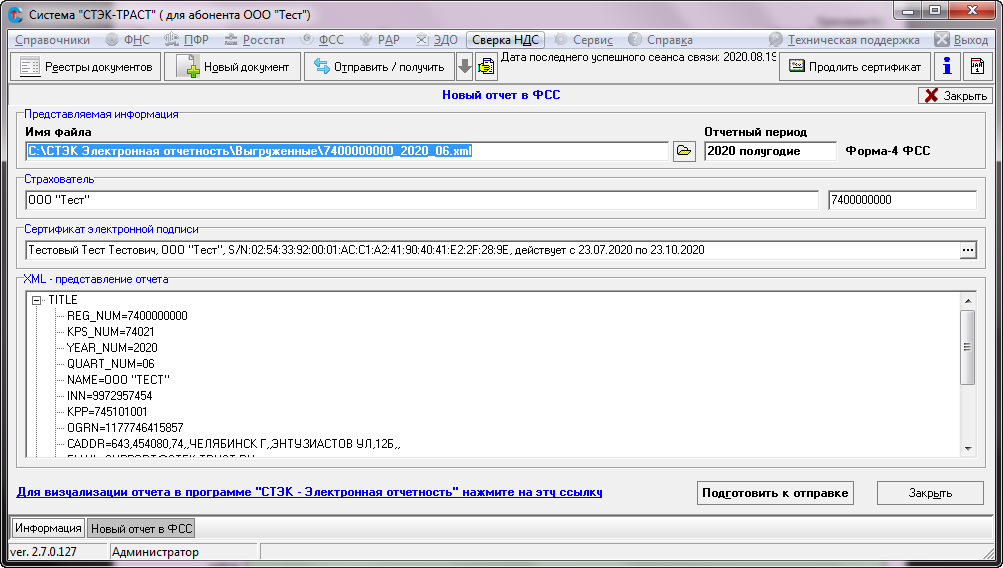The height and width of the screenshot is (568, 1003).
Task: Open the Справочники menu
Action: 52,40
